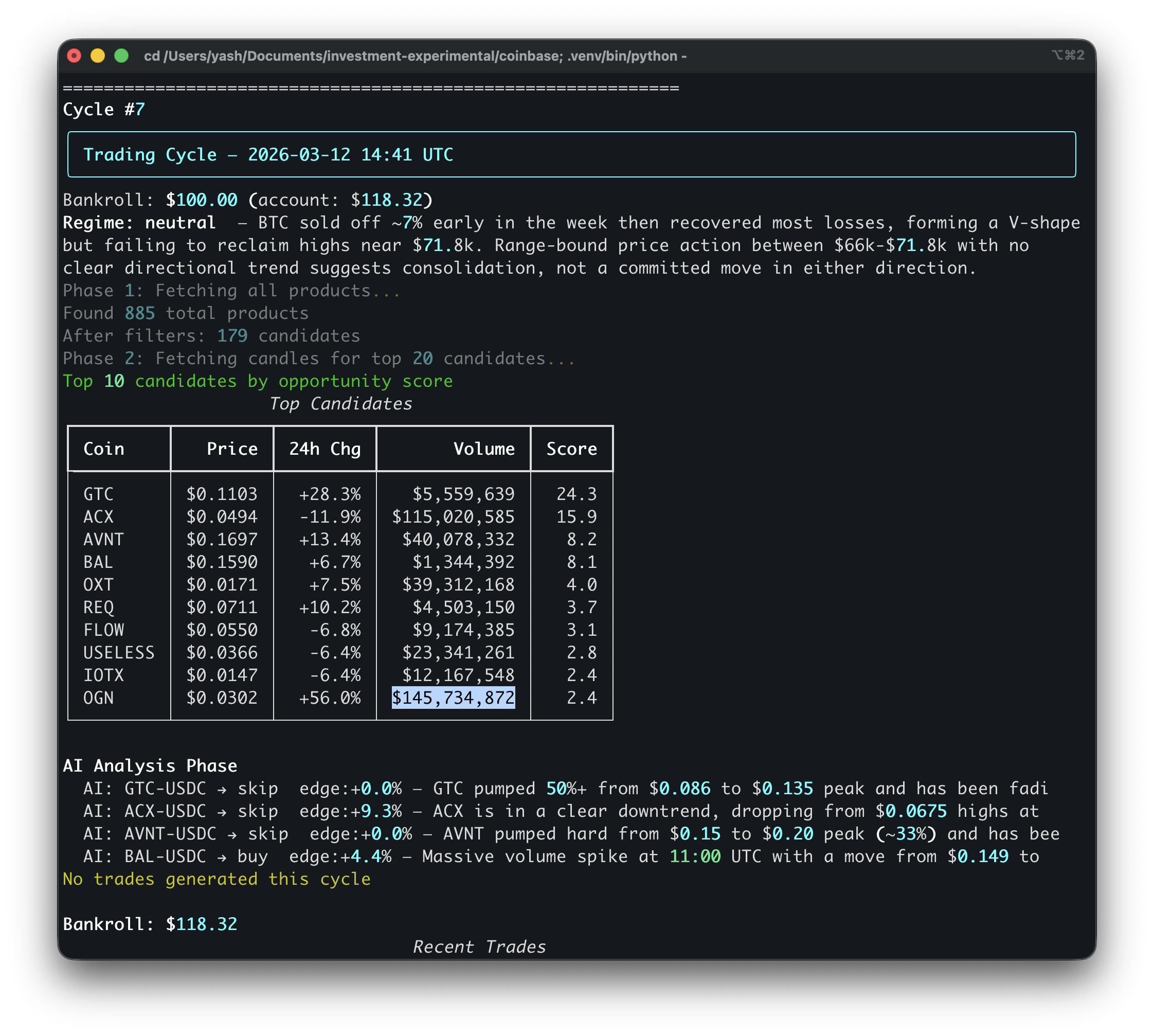Select the 'Regime: neutral' label
This screenshot has height=1036, width=1154.
click(x=139, y=223)
